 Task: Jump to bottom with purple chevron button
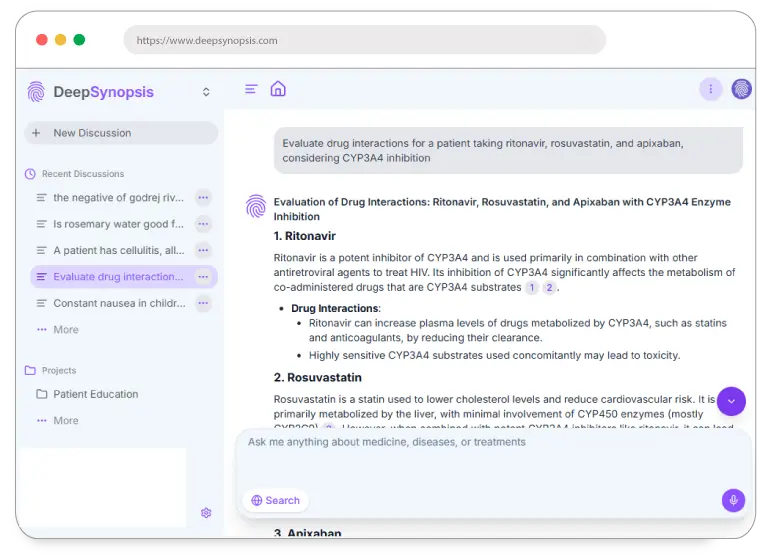click(731, 401)
